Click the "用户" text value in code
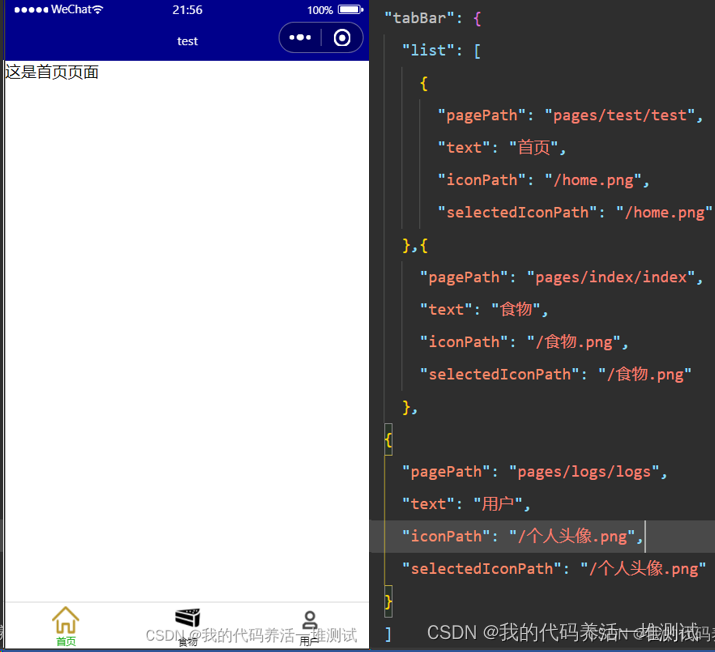 tap(498, 504)
